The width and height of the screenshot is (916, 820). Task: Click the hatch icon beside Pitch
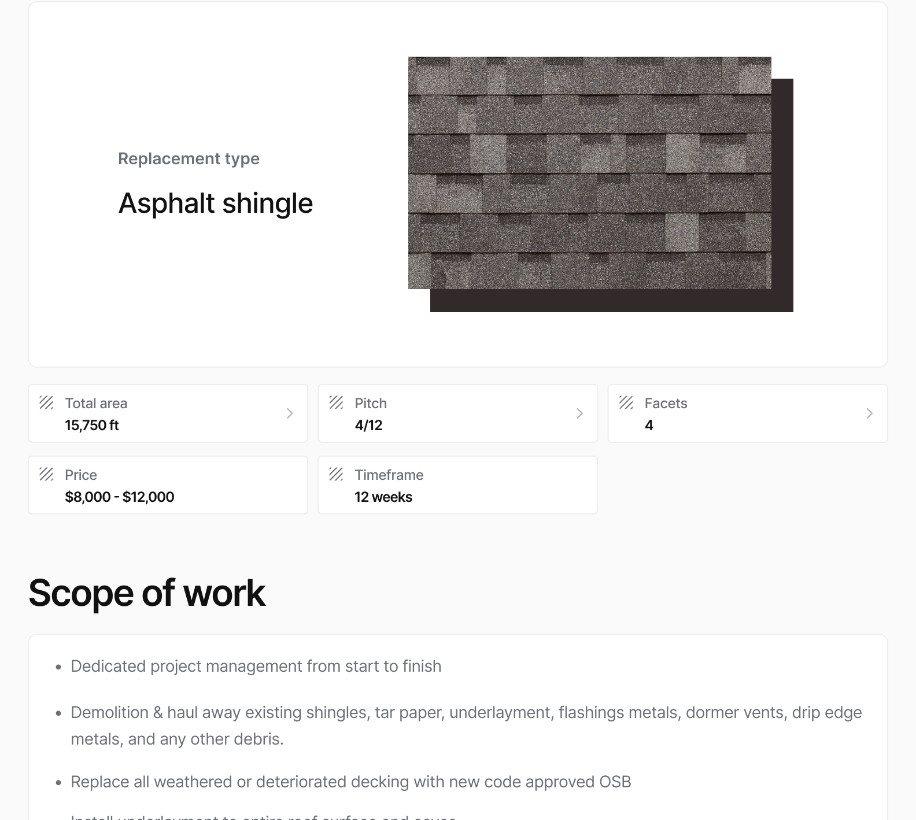[x=336, y=402]
